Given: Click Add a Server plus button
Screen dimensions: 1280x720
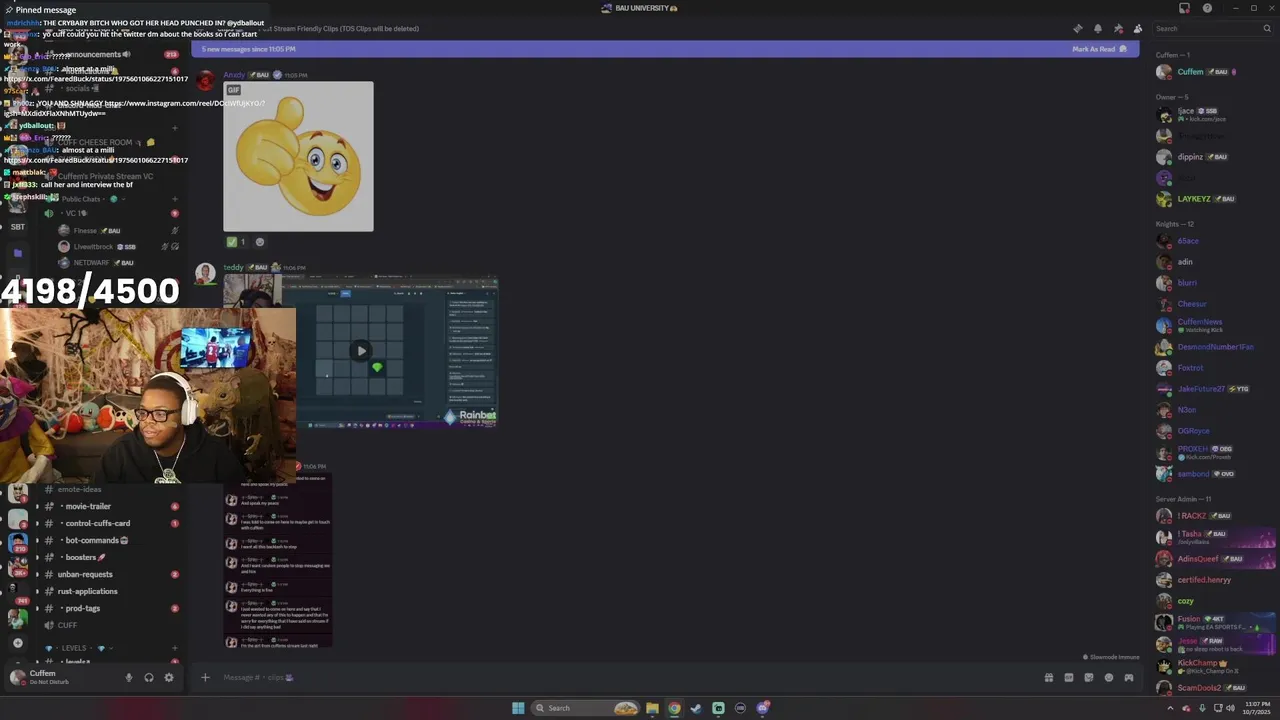Looking at the screenshot, I should click(x=17, y=643).
